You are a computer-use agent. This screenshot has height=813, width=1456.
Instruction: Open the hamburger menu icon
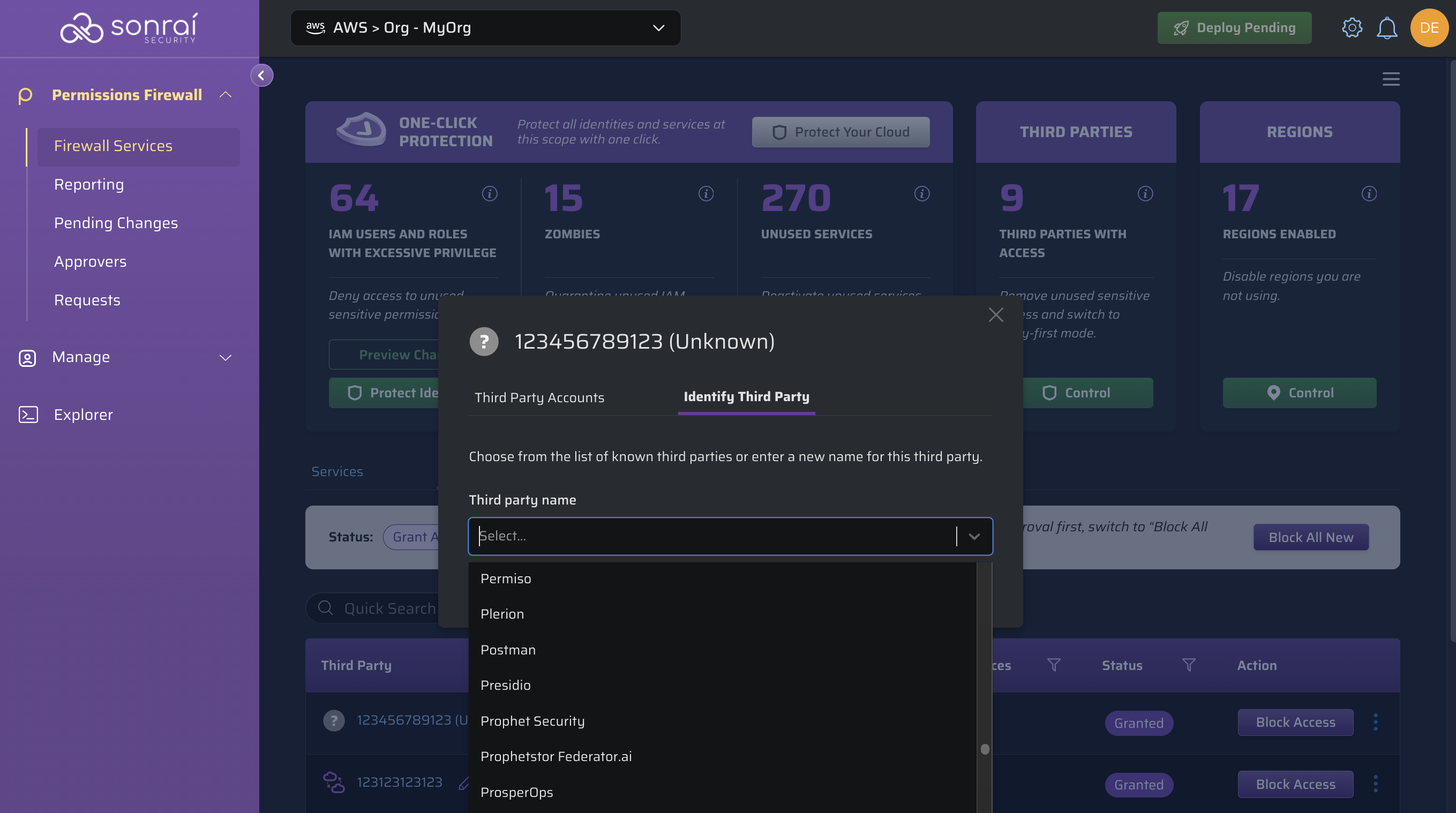(1391, 79)
